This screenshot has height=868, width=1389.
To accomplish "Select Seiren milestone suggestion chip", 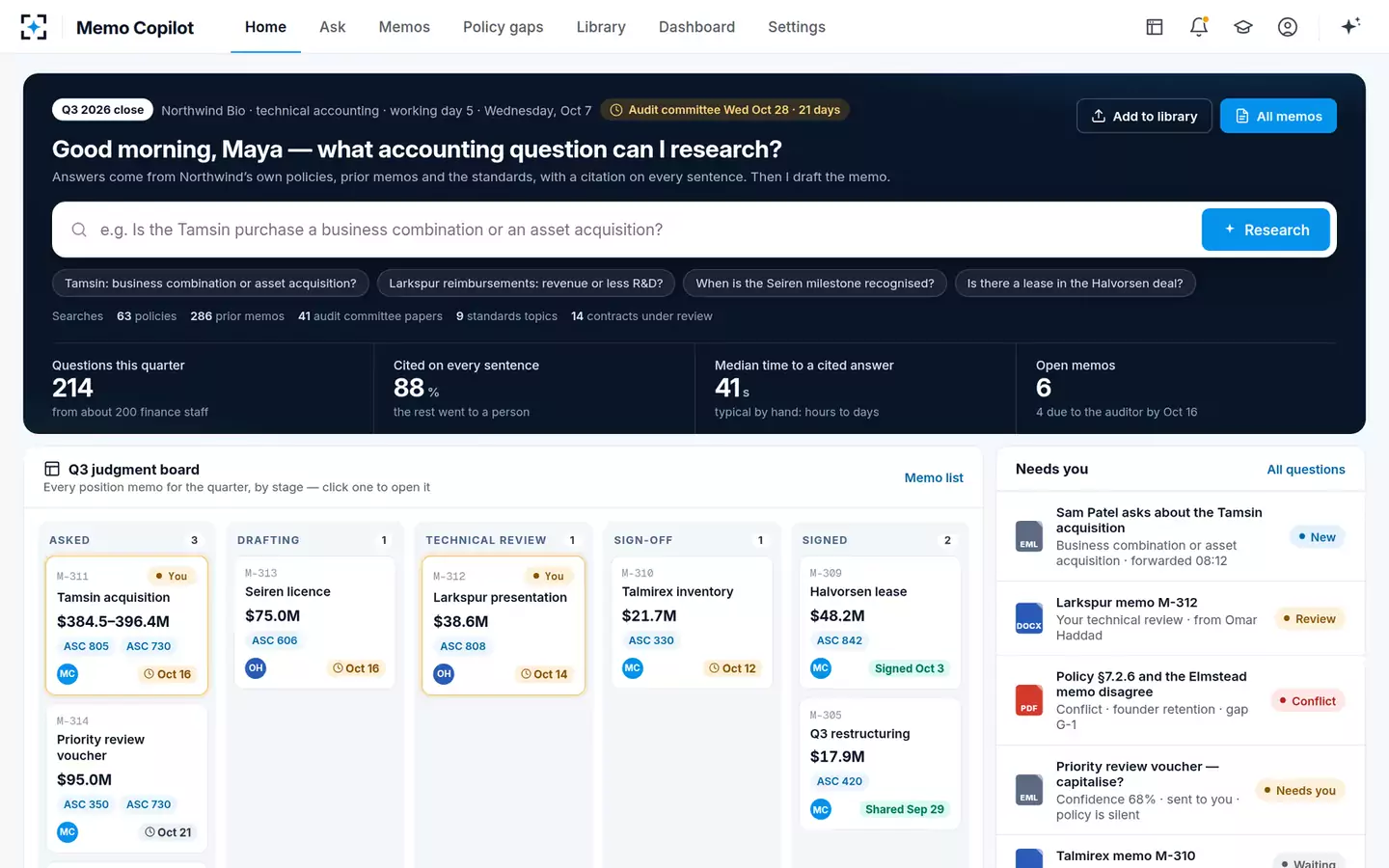I will [x=815, y=284].
